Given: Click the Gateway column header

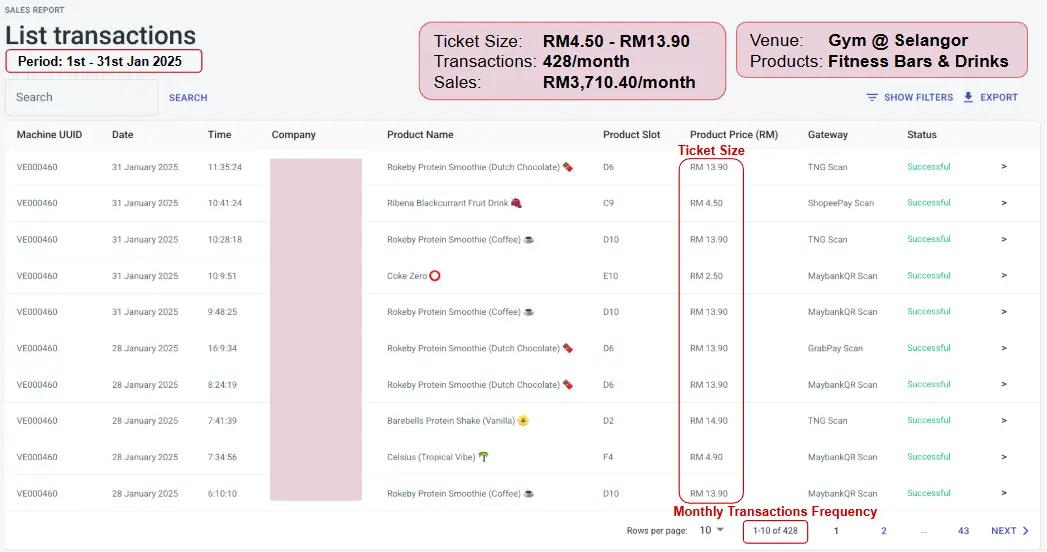Looking at the screenshot, I should (827, 135).
